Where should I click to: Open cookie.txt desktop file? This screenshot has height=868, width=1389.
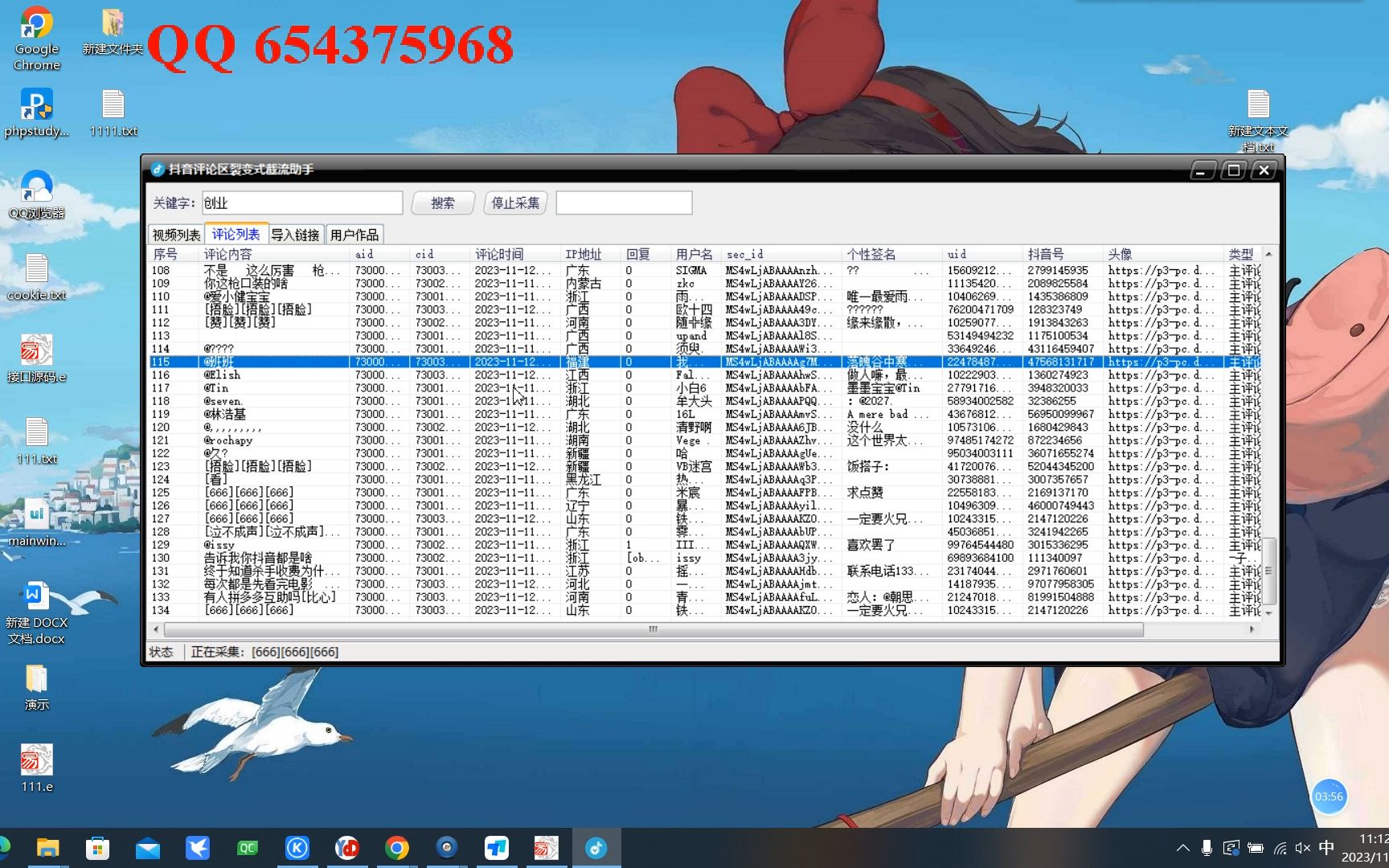[x=37, y=276]
